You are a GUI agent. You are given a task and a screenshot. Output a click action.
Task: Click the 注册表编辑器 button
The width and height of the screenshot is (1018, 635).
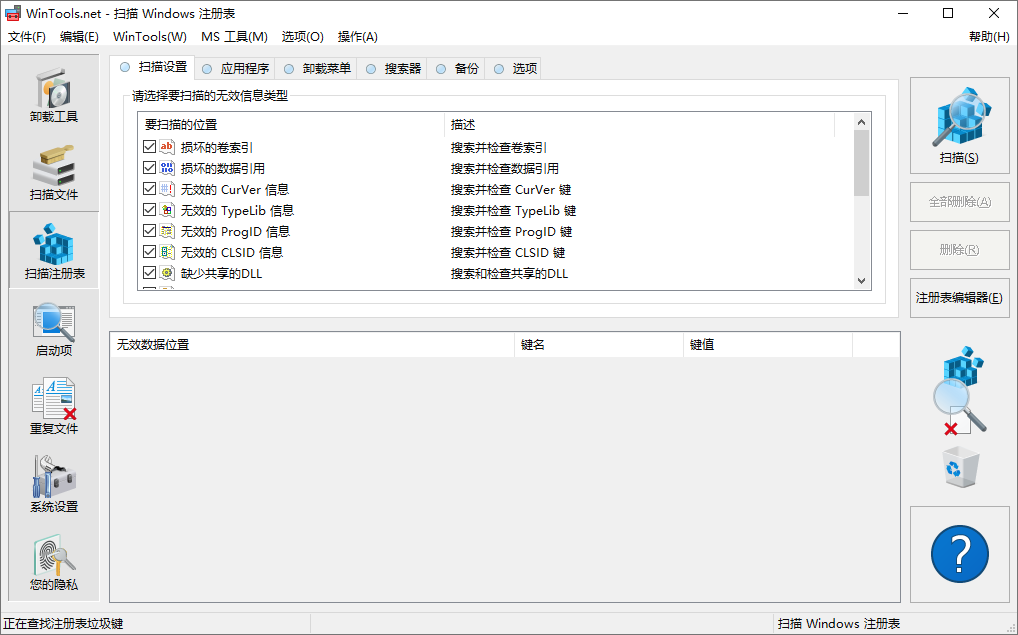pyautogui.click(x=959, y=297)
